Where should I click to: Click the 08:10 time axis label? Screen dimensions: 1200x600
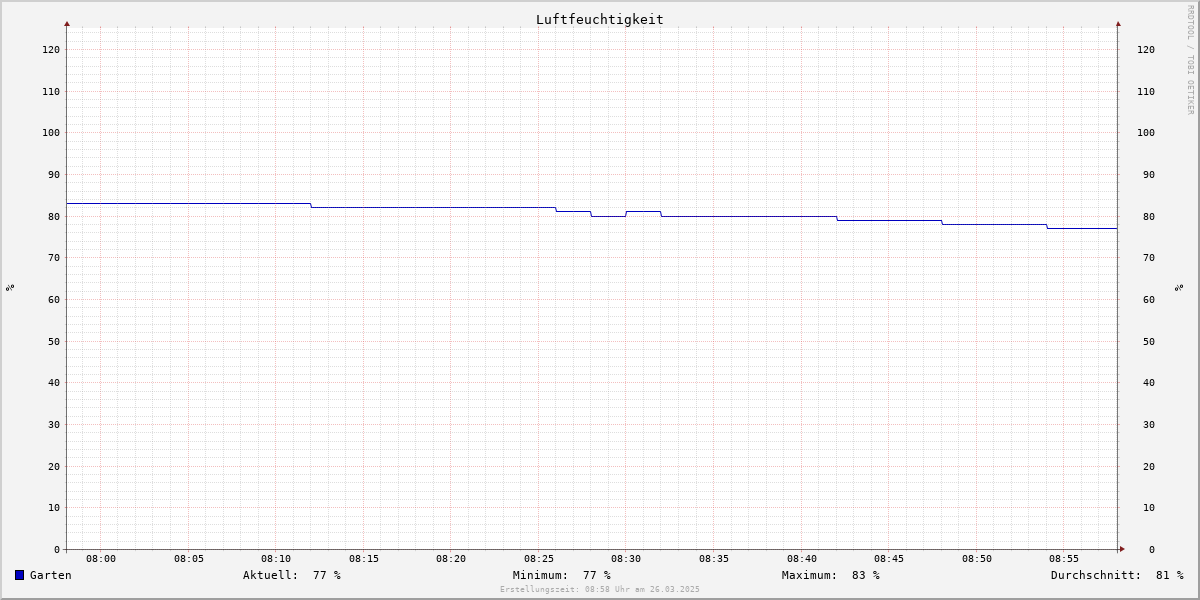pos(276,559)
